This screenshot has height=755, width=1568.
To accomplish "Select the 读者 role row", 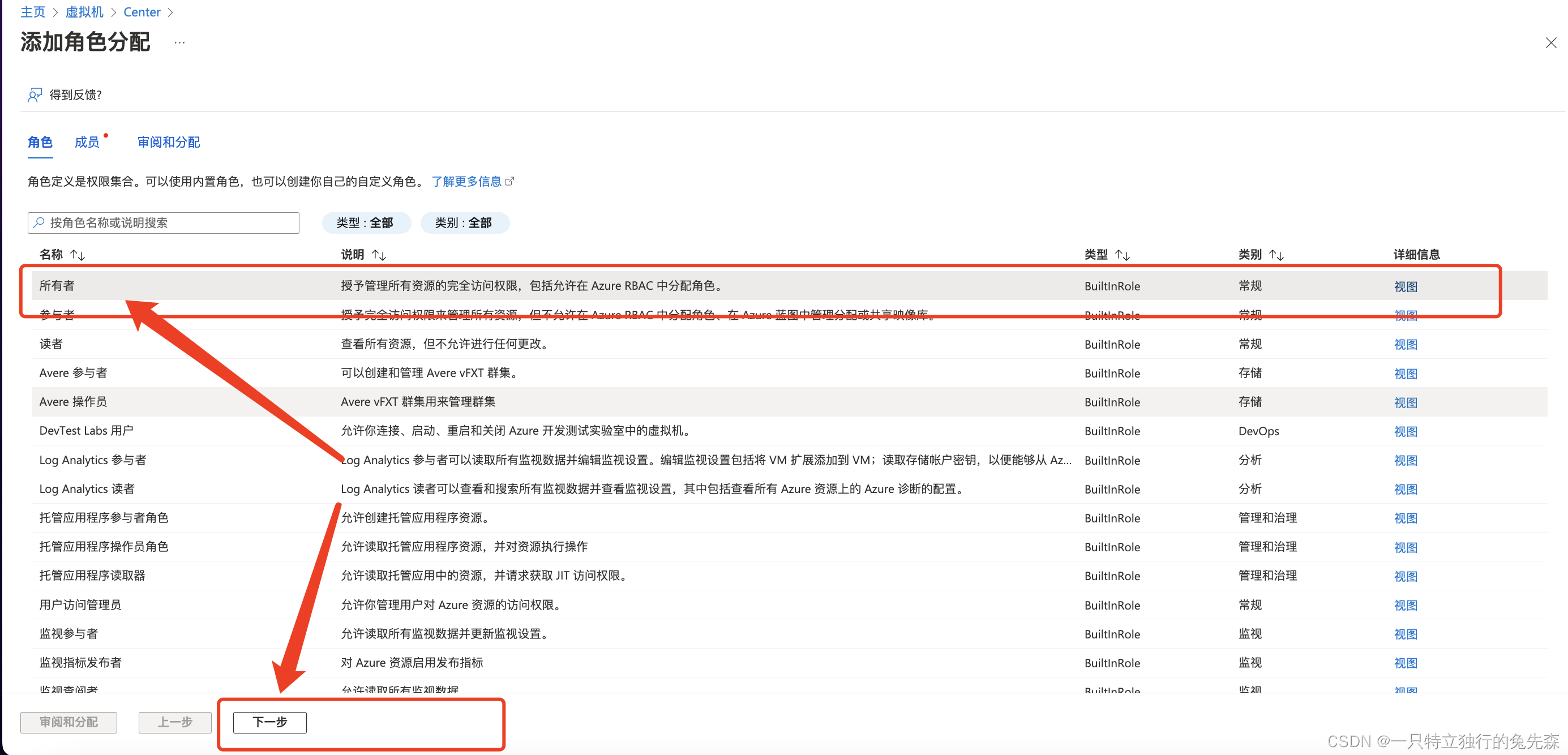I will click(x=790, y=344).
